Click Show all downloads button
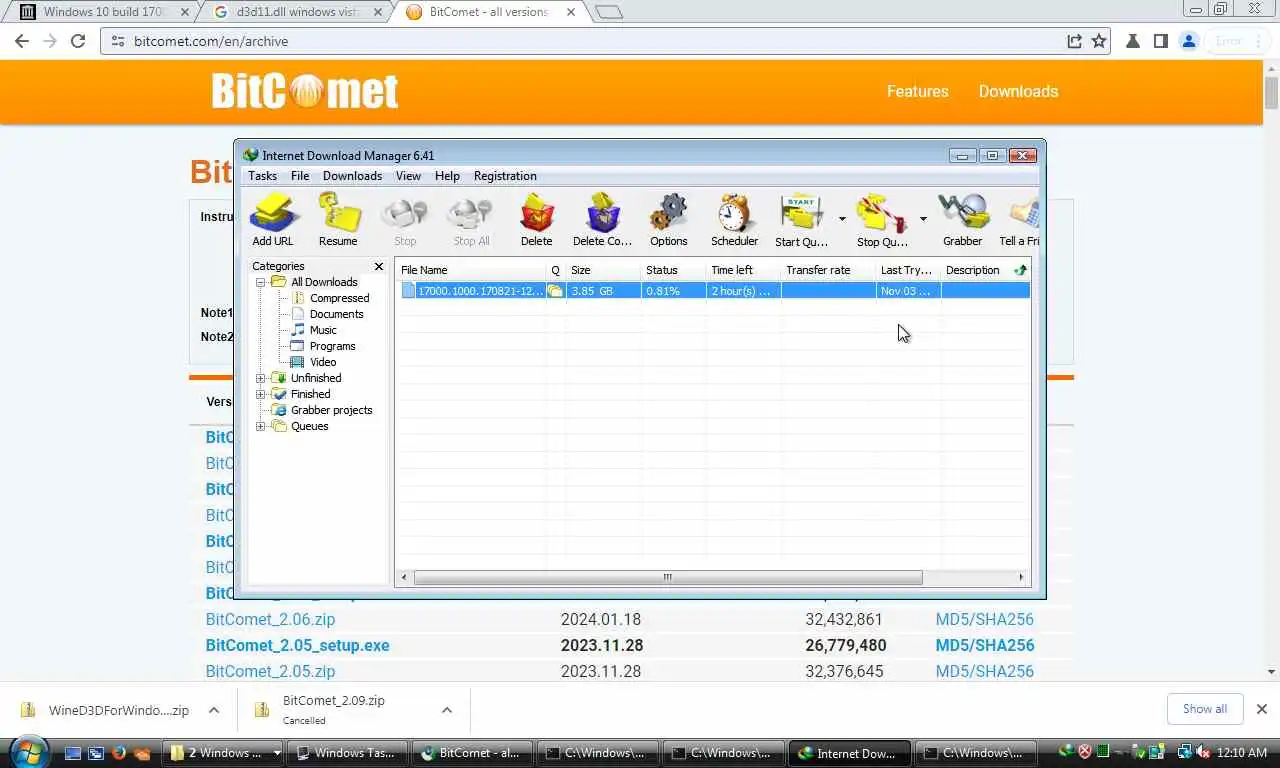Viewport: 1280px width, 768px height. [1205, 709]
